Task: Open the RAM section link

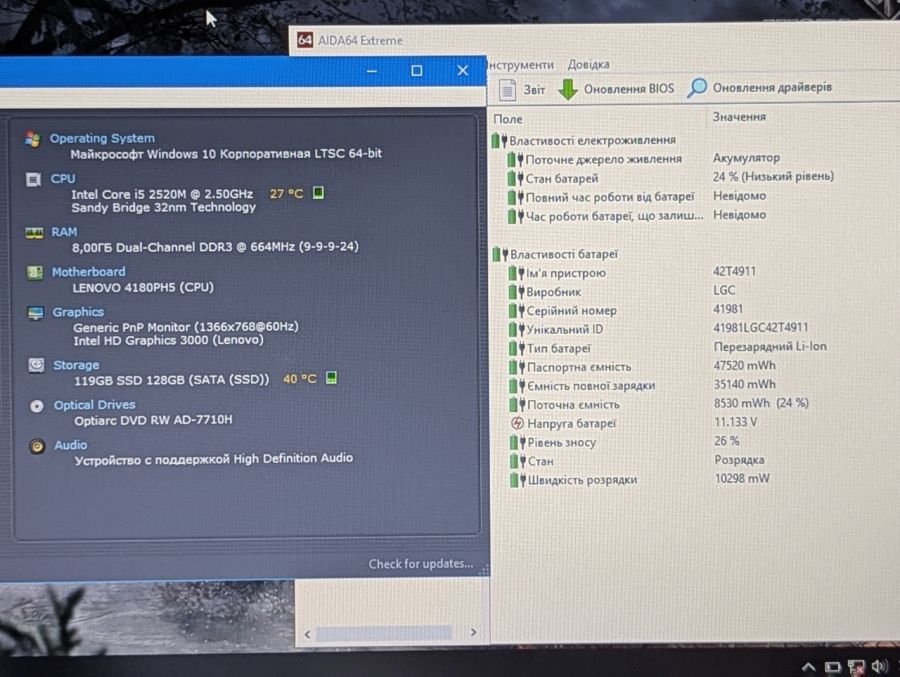Action: click(x=64, y=232)
